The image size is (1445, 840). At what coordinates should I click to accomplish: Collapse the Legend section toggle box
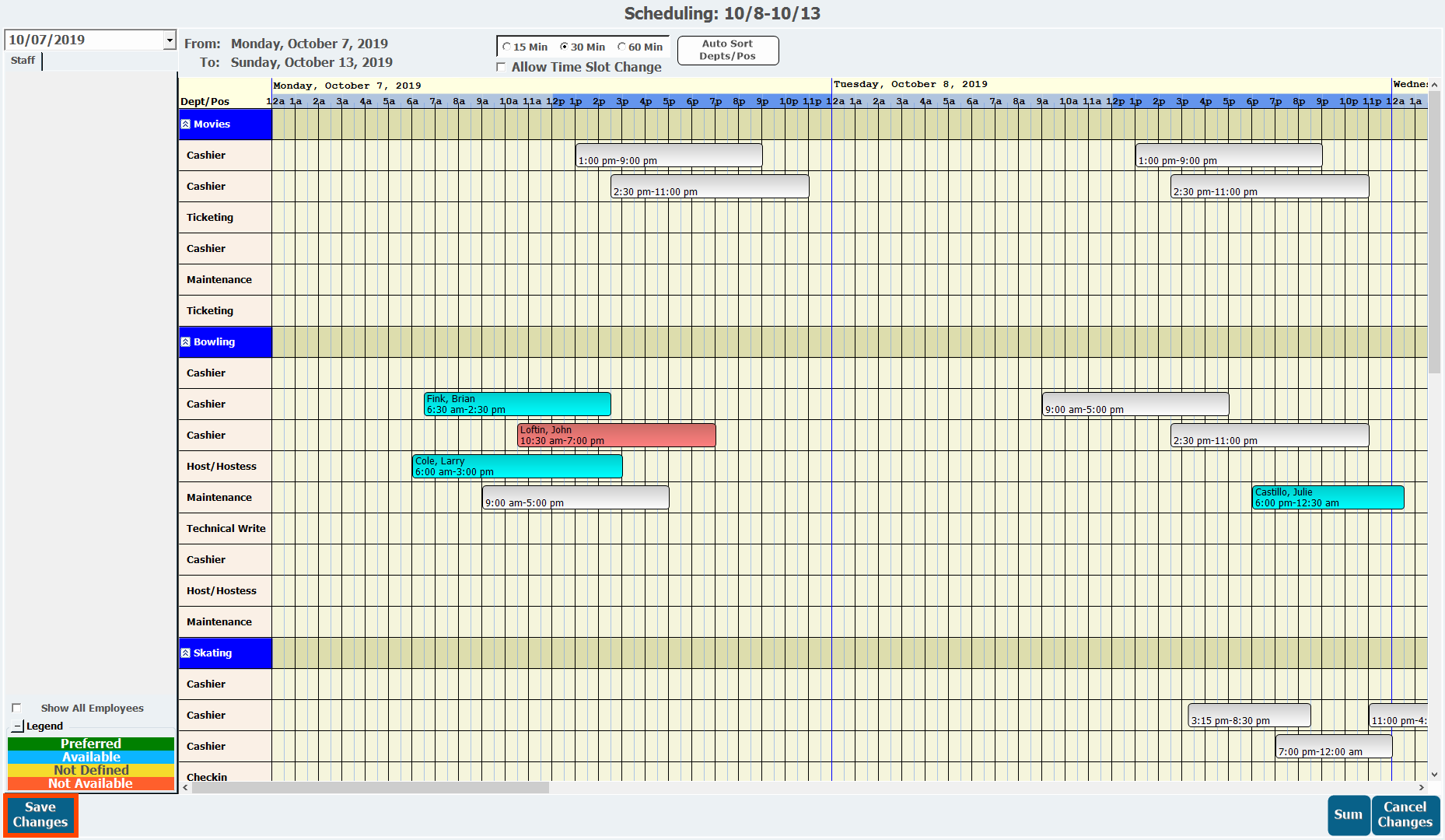click(x=18, y=726)
